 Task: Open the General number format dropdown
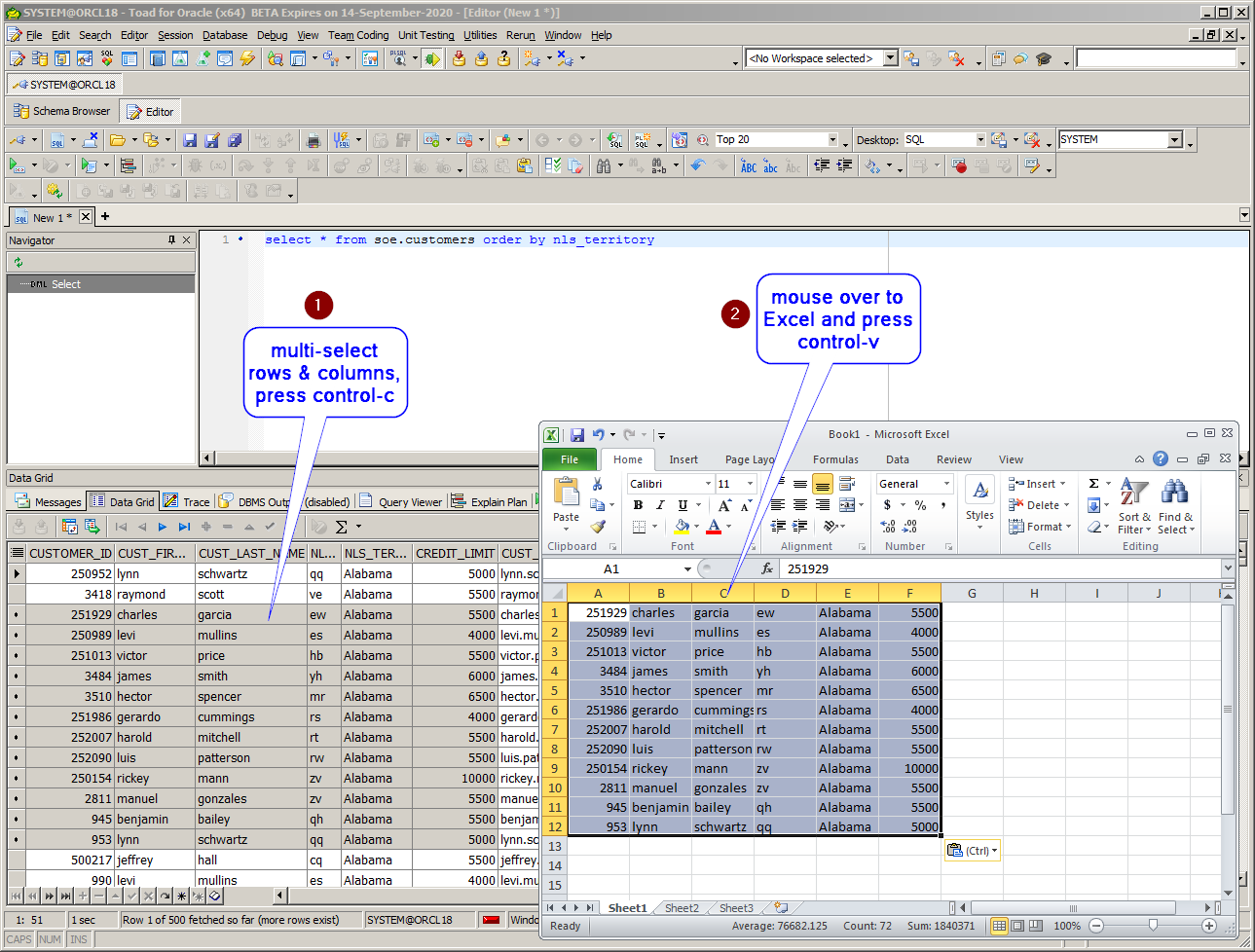946,484
